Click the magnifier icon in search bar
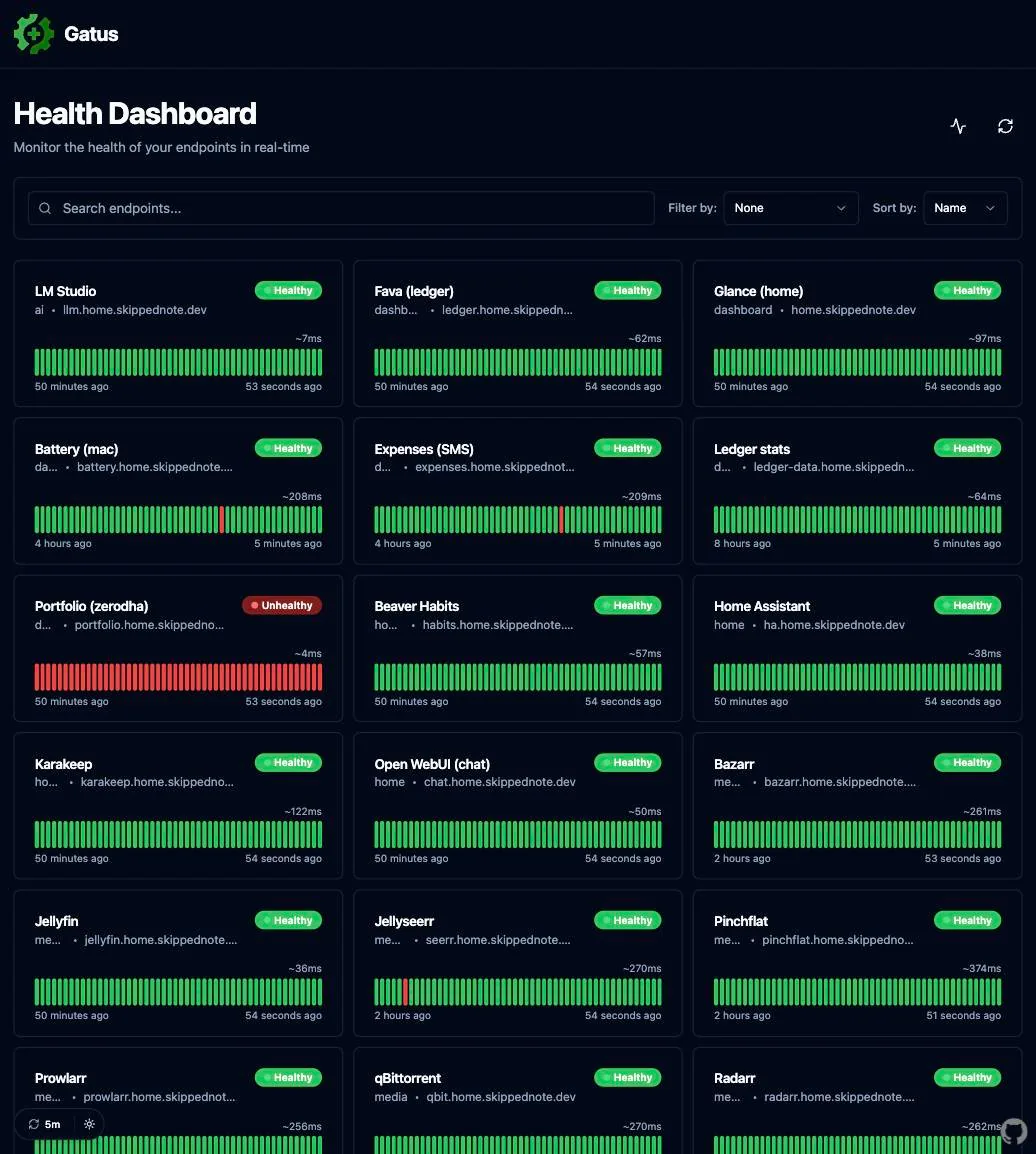The height and width of the screenshot is (1154, 1036). coord(45,208)
